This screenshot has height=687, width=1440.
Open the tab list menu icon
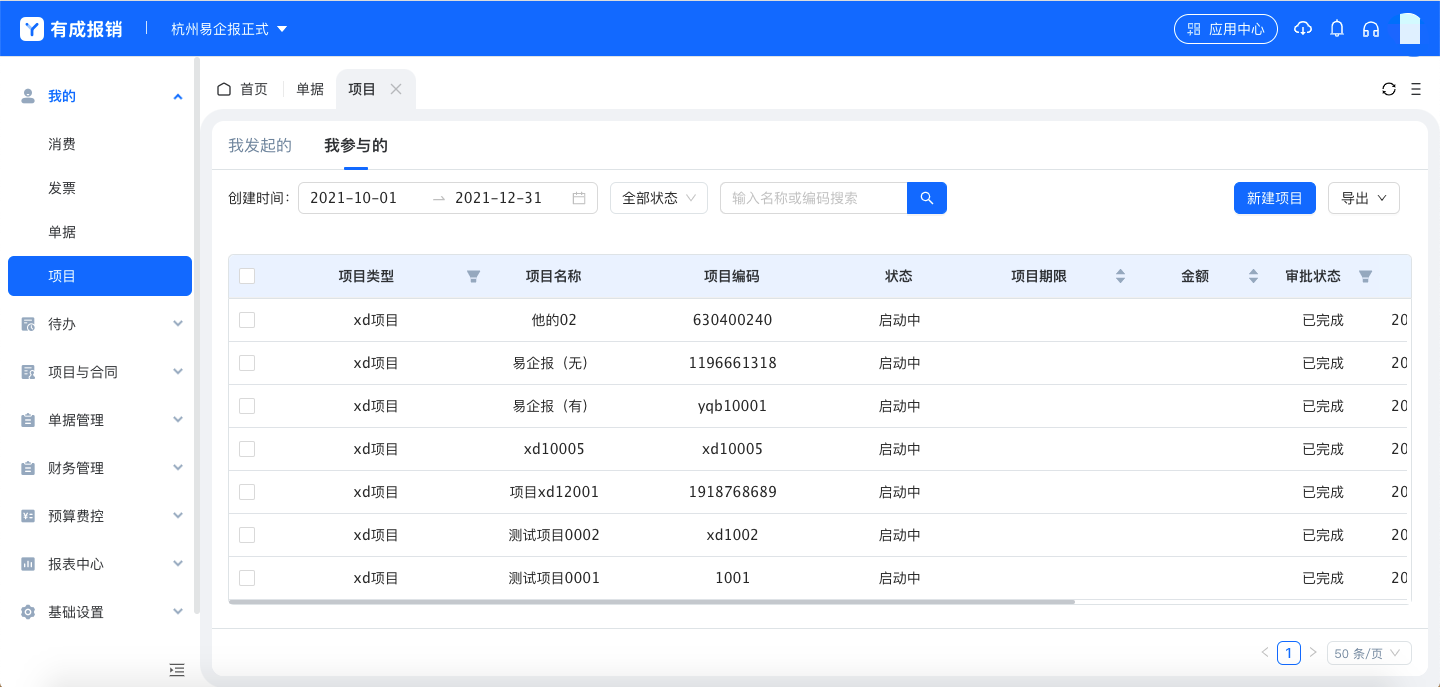1416,89
